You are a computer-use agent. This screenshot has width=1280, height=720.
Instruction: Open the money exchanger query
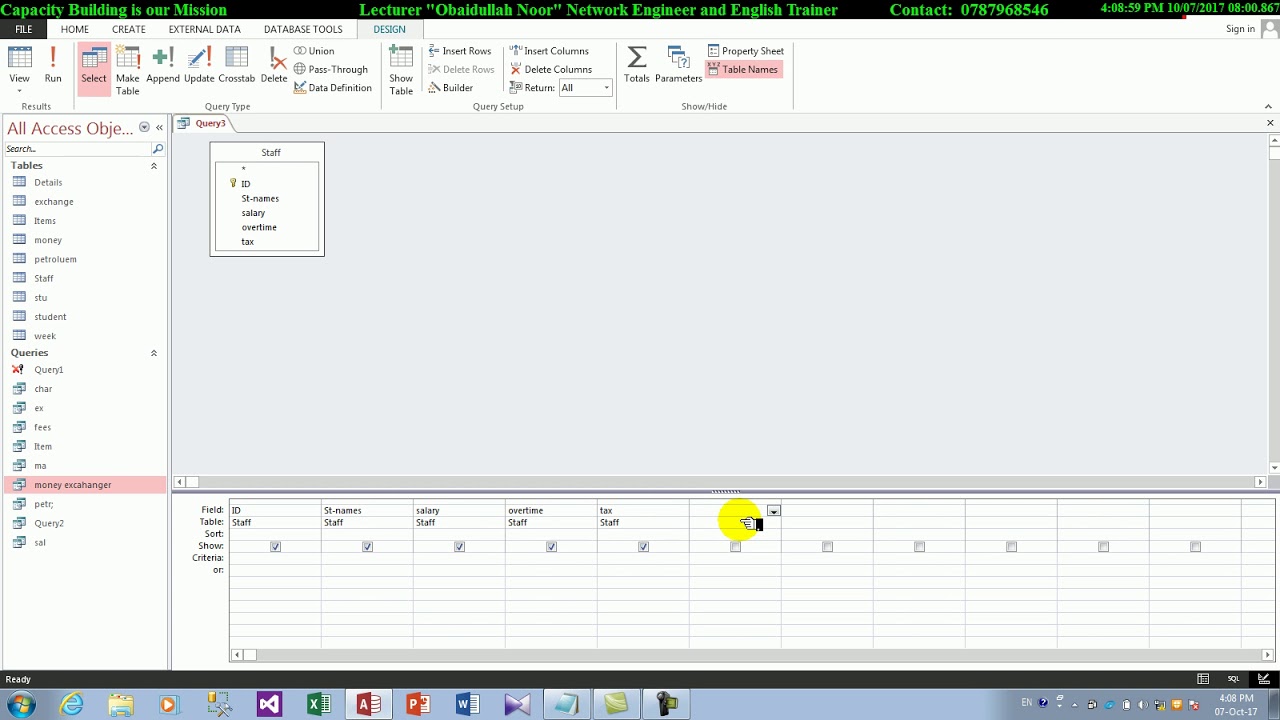click(85, 485)
